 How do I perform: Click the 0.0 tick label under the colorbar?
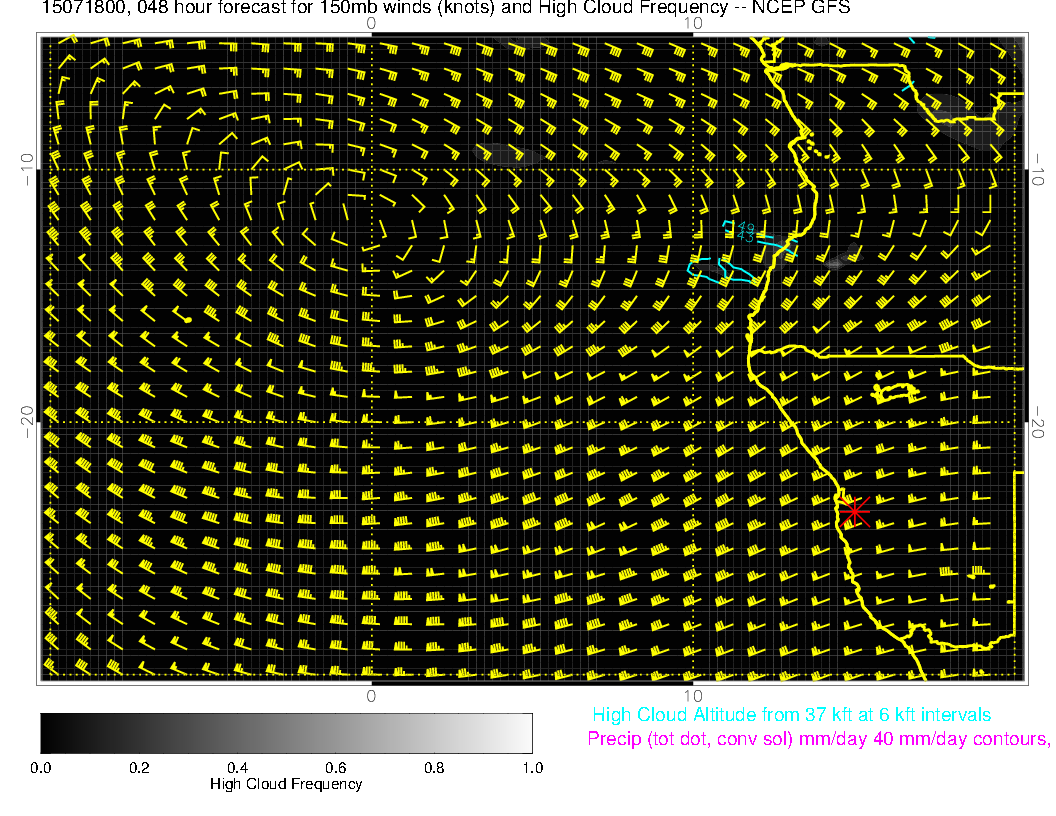[x=41, y=768]
